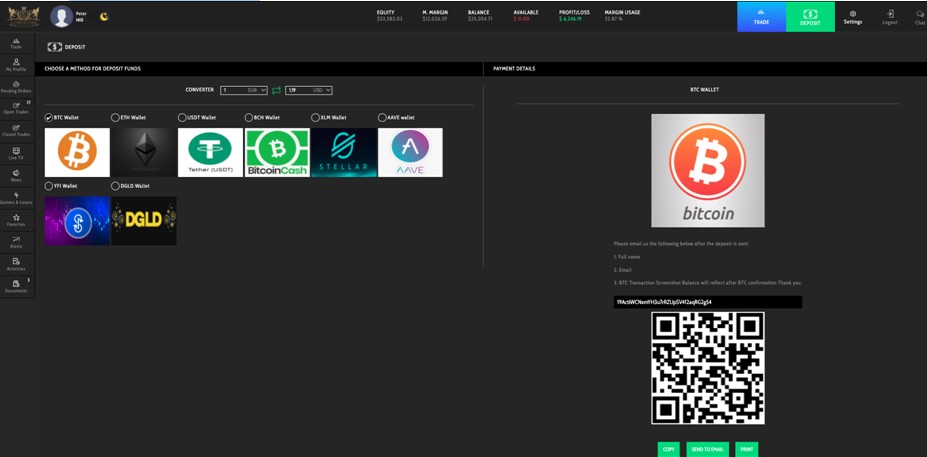Open Gainers & Losers in the sidebar
Image resolution: width=927 pixels, height=457 pixels.
coord(17,198)
